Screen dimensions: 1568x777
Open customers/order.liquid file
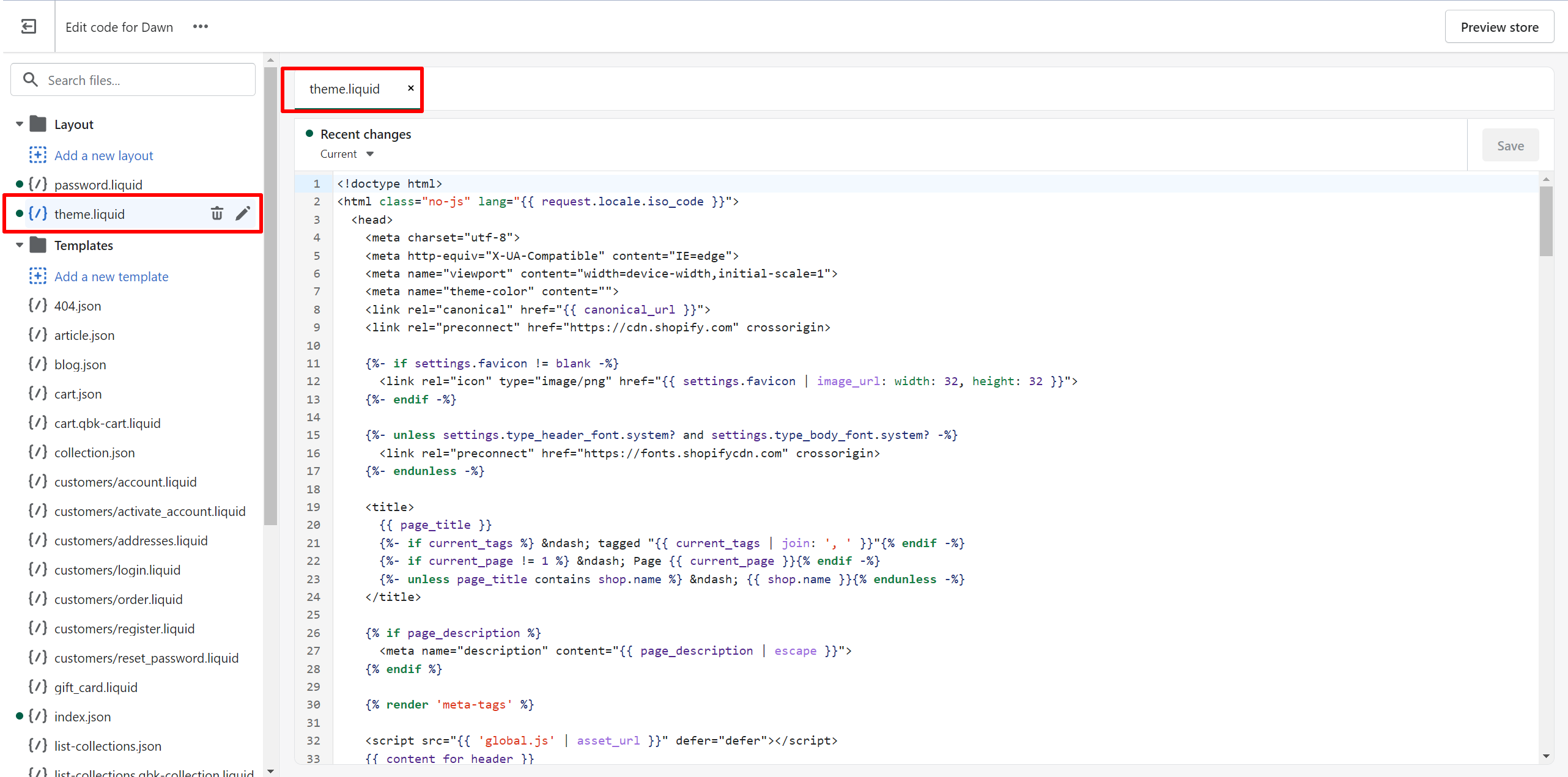[x=118, y=599]
